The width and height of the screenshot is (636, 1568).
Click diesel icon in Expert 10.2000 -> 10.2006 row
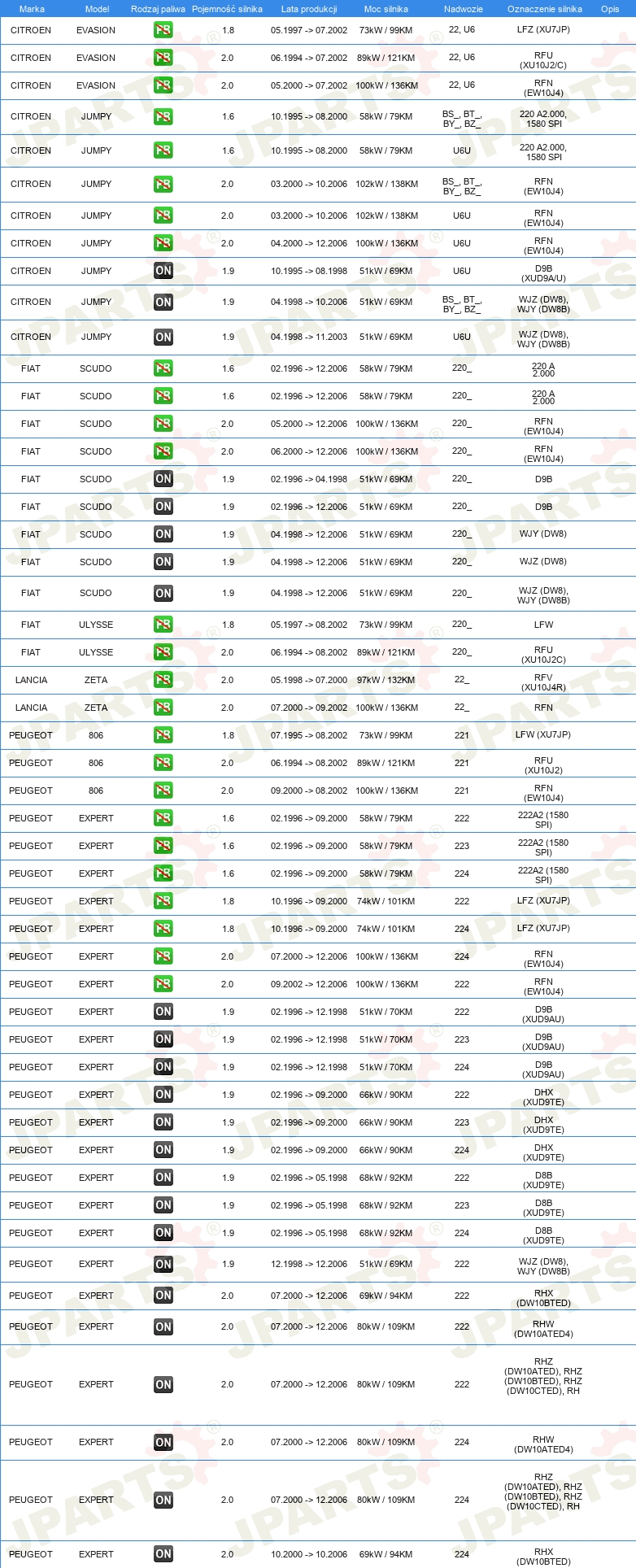(163, 1554)
